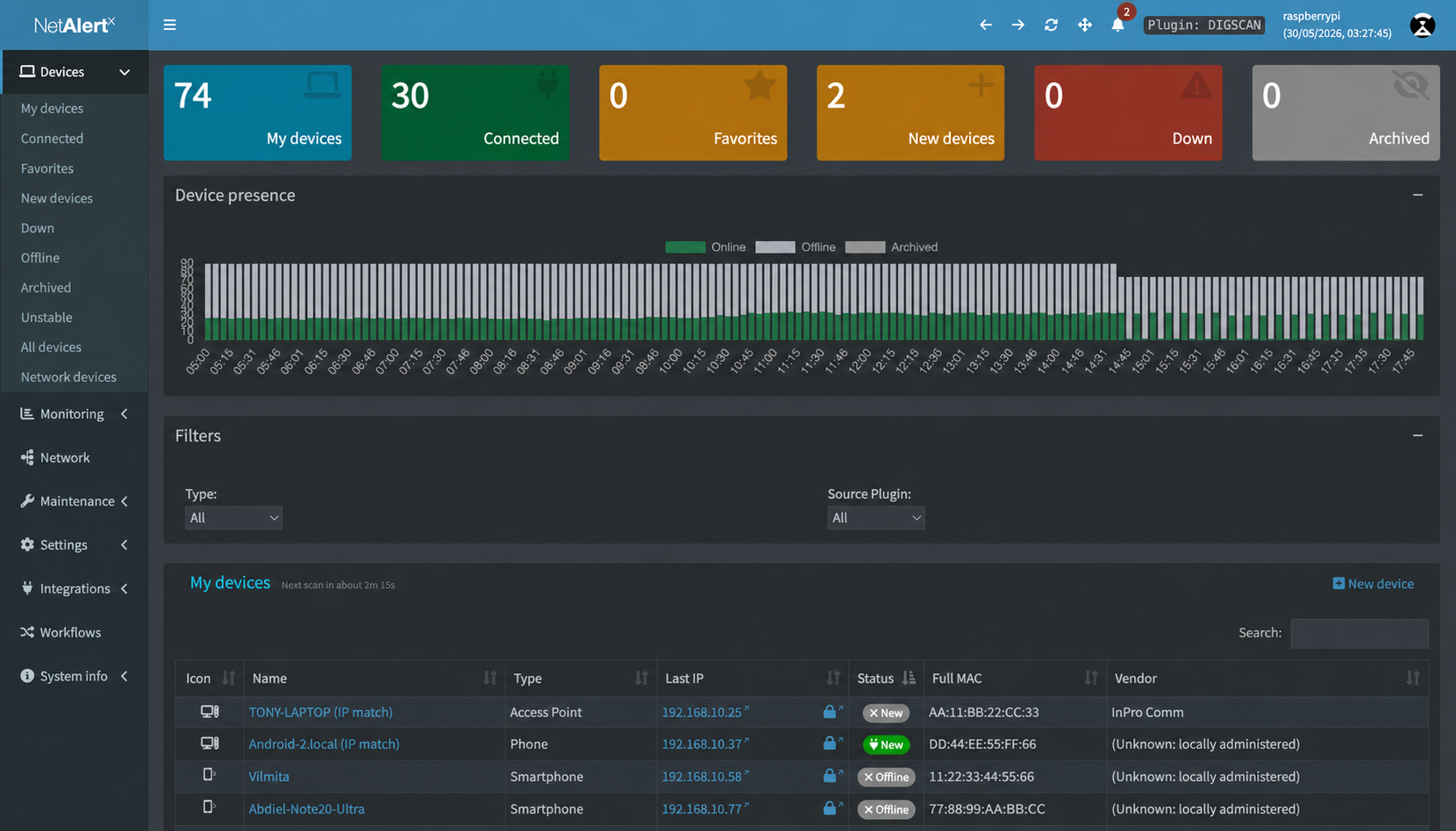
Task: Collapse the Device presence panel
Action: 1417,195
